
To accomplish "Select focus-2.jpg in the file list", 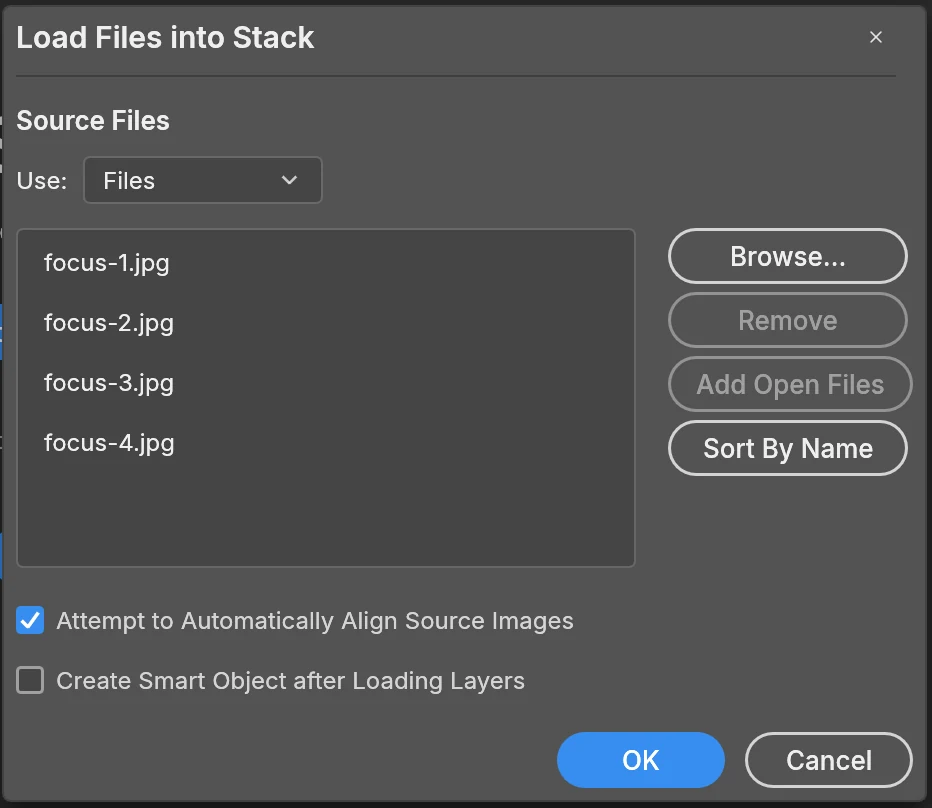I will [x=109, y=323].
